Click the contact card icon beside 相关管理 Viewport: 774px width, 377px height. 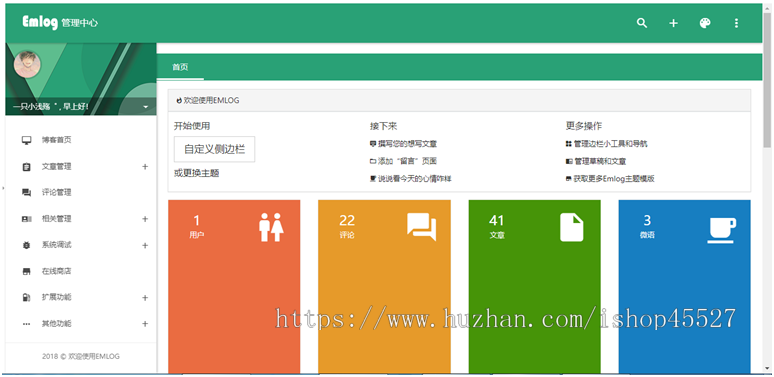(27, 219)
